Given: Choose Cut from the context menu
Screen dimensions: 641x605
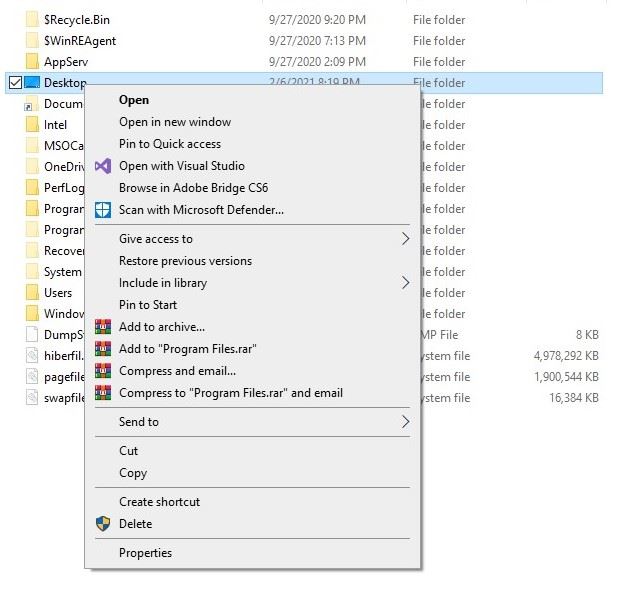Looking at the screenshot, I should [x=253, y=451].
